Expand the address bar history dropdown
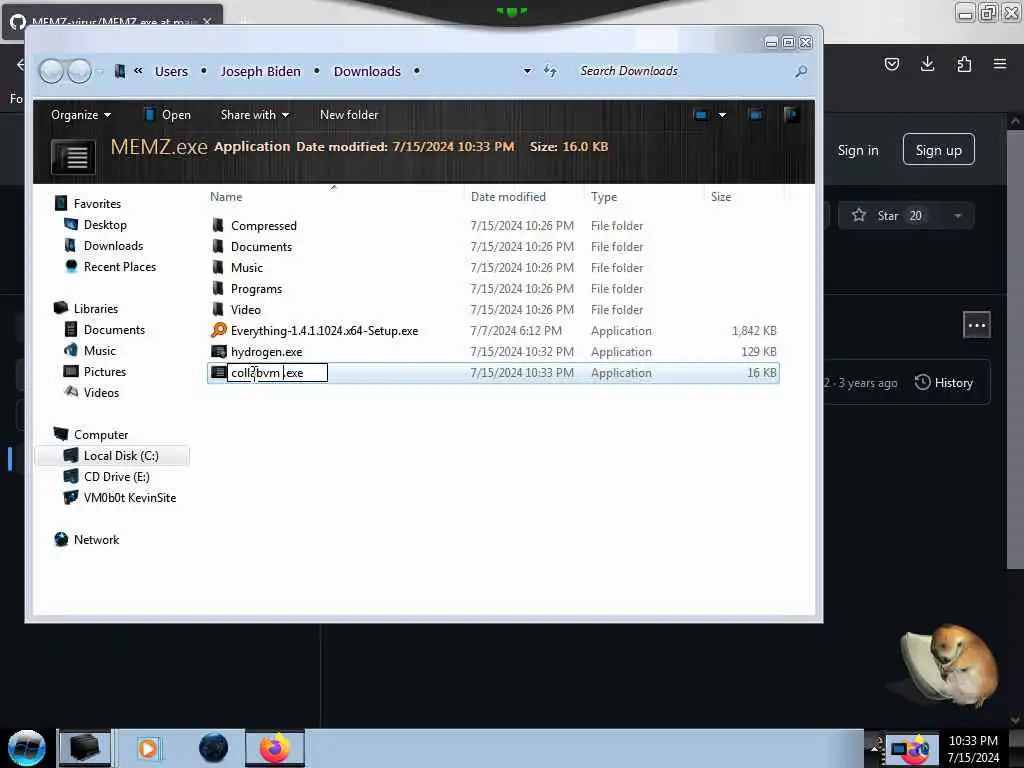This screenshot has width=1024, height=768. pos(527,71)
